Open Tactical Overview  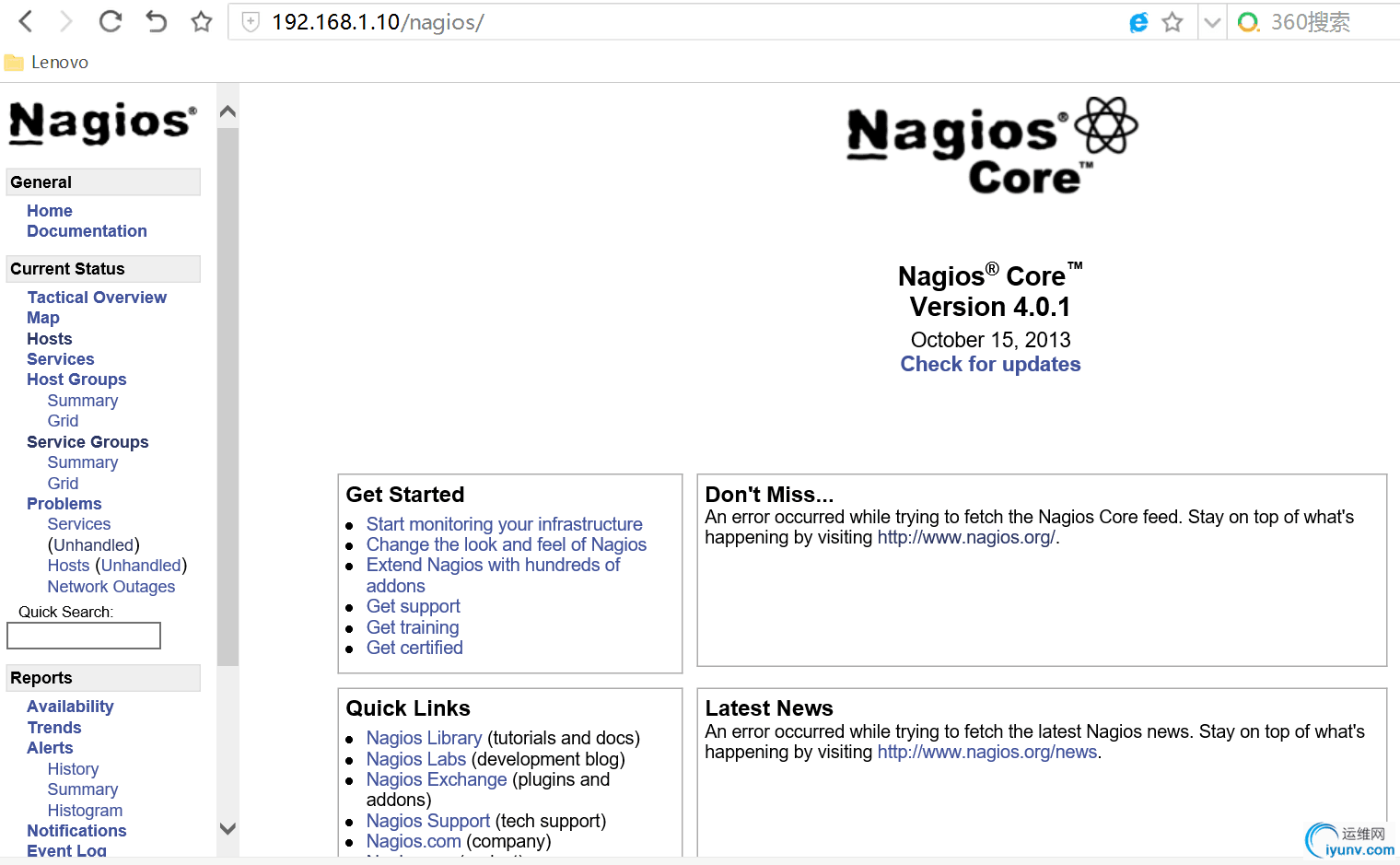(x=97, y=298)
